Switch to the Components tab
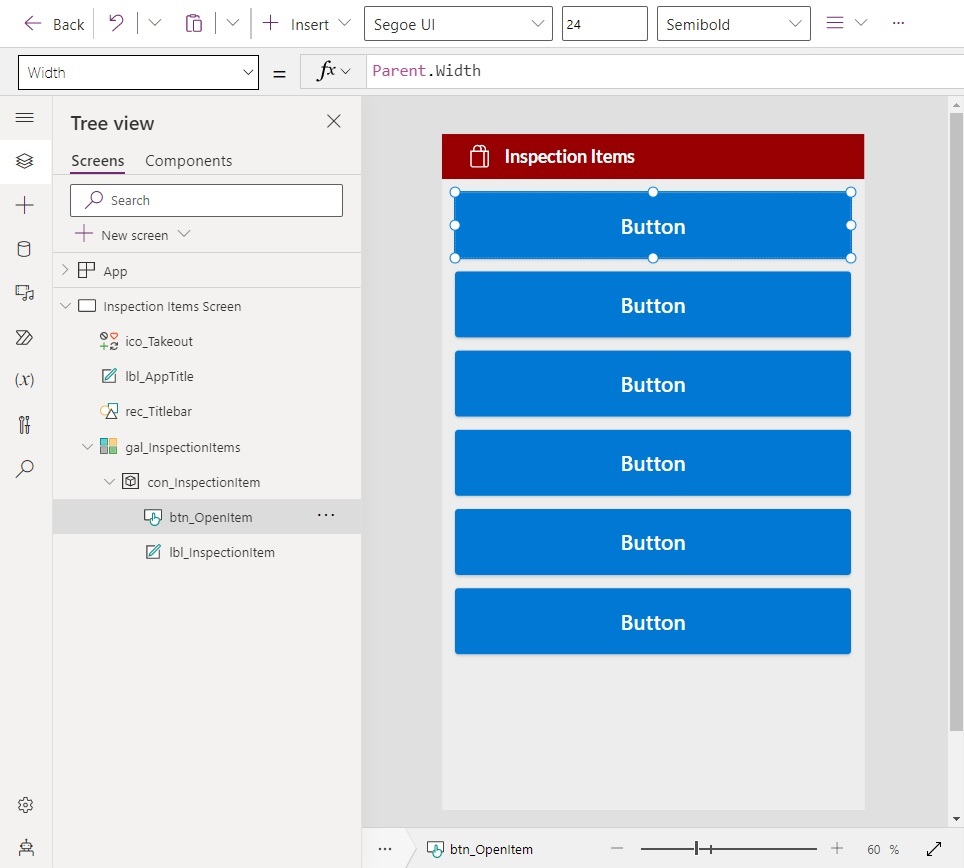Image resolution: width=964 pixels, height=868 pixels. coord(189,161)
